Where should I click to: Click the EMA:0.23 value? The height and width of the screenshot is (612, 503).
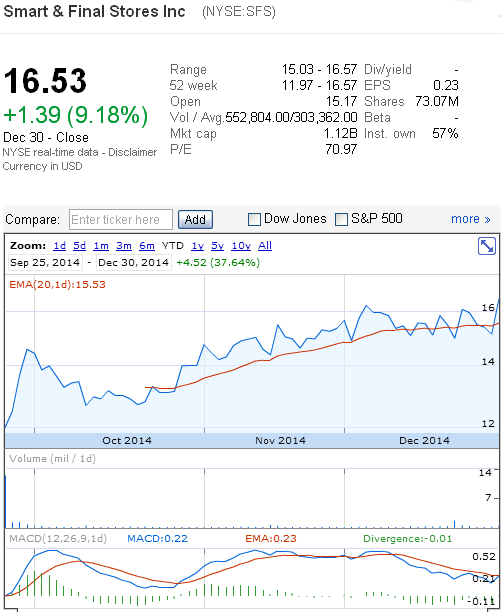tap(271, 539)
